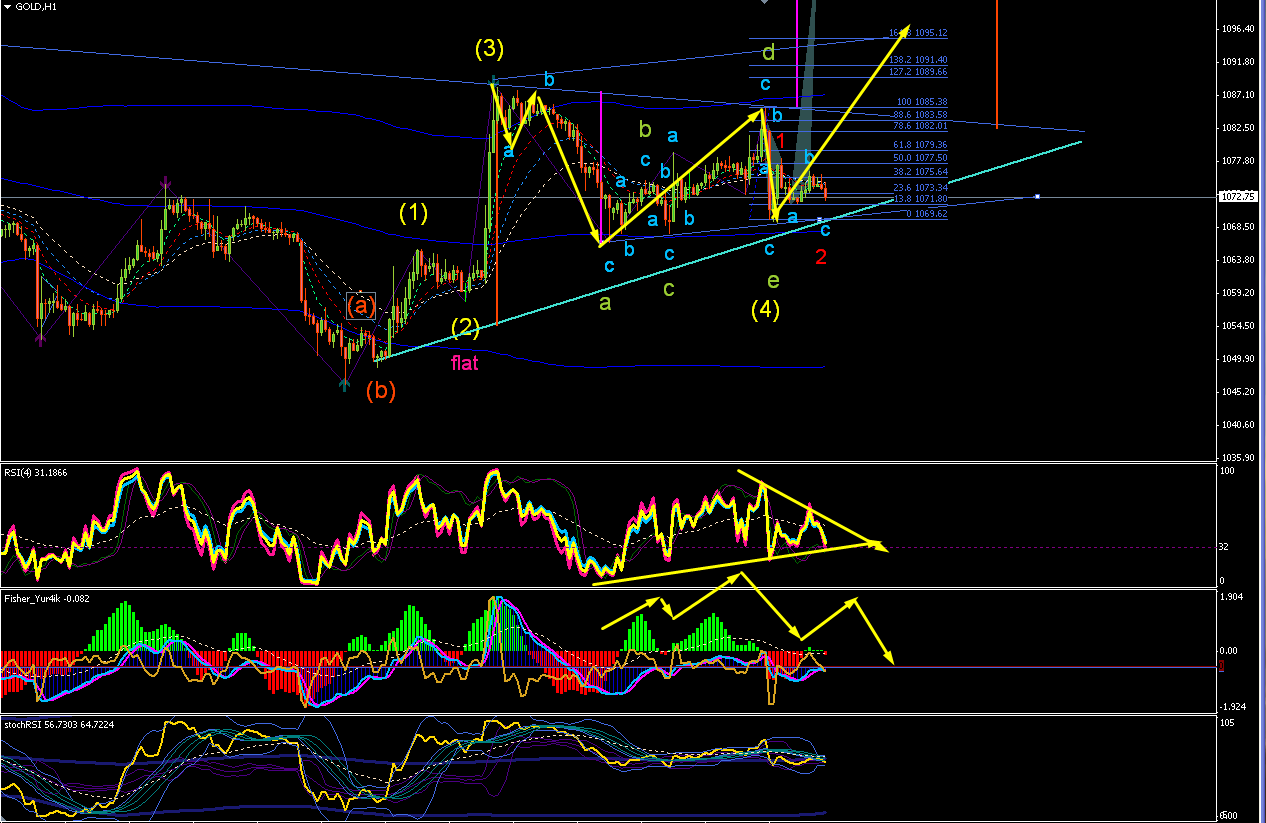Screen dimensions: 1266x823
Task: Click the 1091.80 price axis label
Action: 1238,62
